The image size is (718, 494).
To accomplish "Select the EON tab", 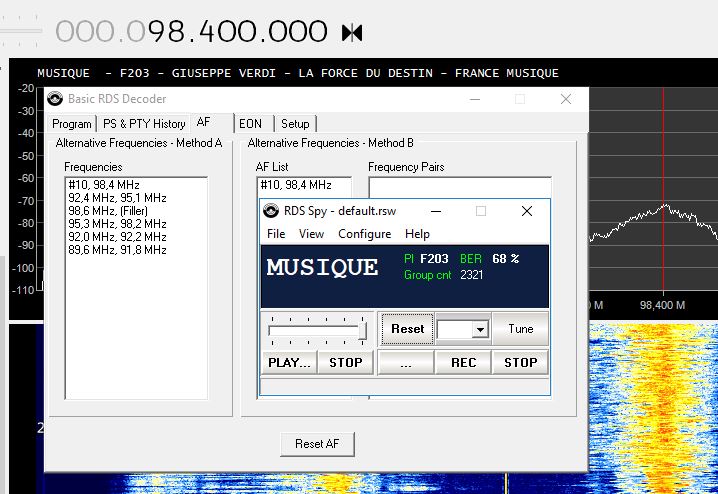I will pyautogui.click(x=250, y=124).
